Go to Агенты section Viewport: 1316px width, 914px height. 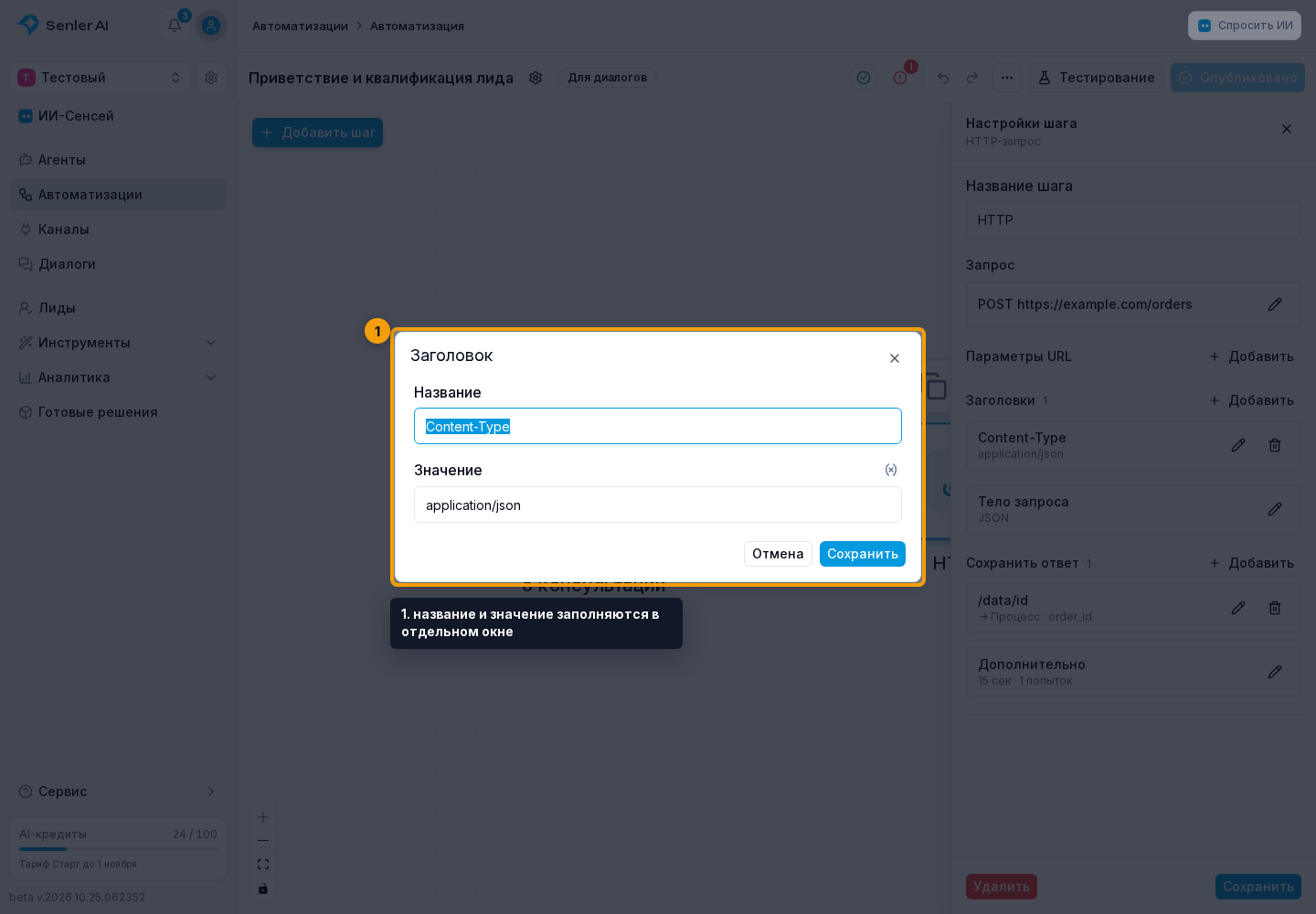(x=119, y=160)
